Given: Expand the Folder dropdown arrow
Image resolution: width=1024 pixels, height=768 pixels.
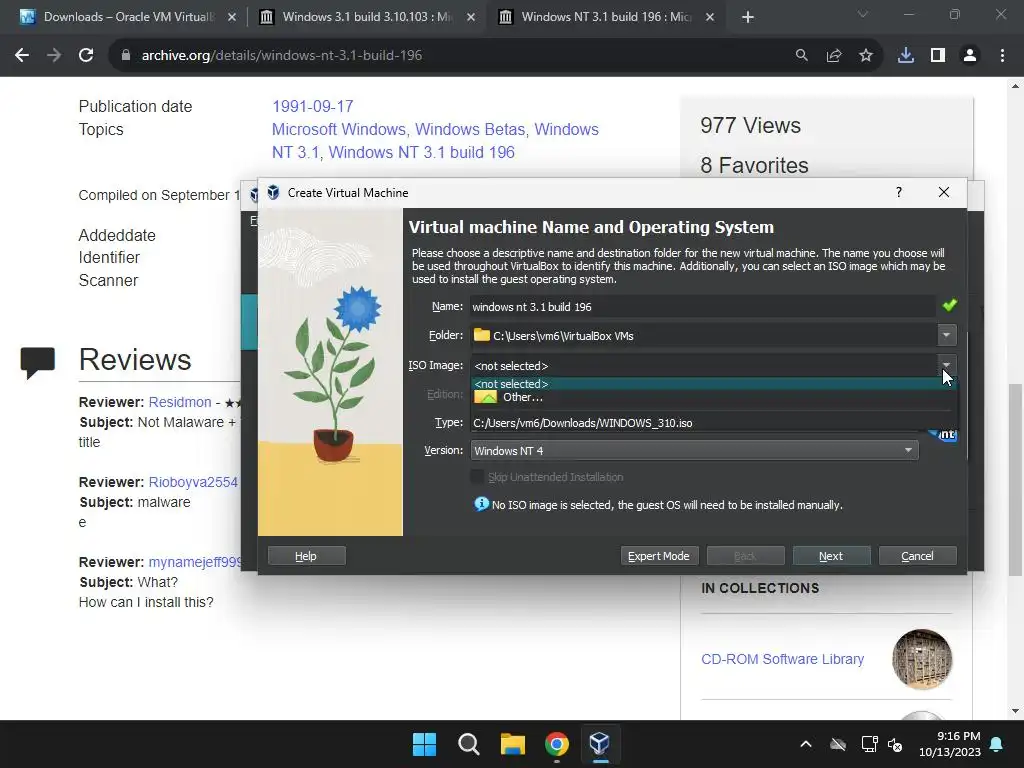Looking at the screenshot, I should point(946,336).
